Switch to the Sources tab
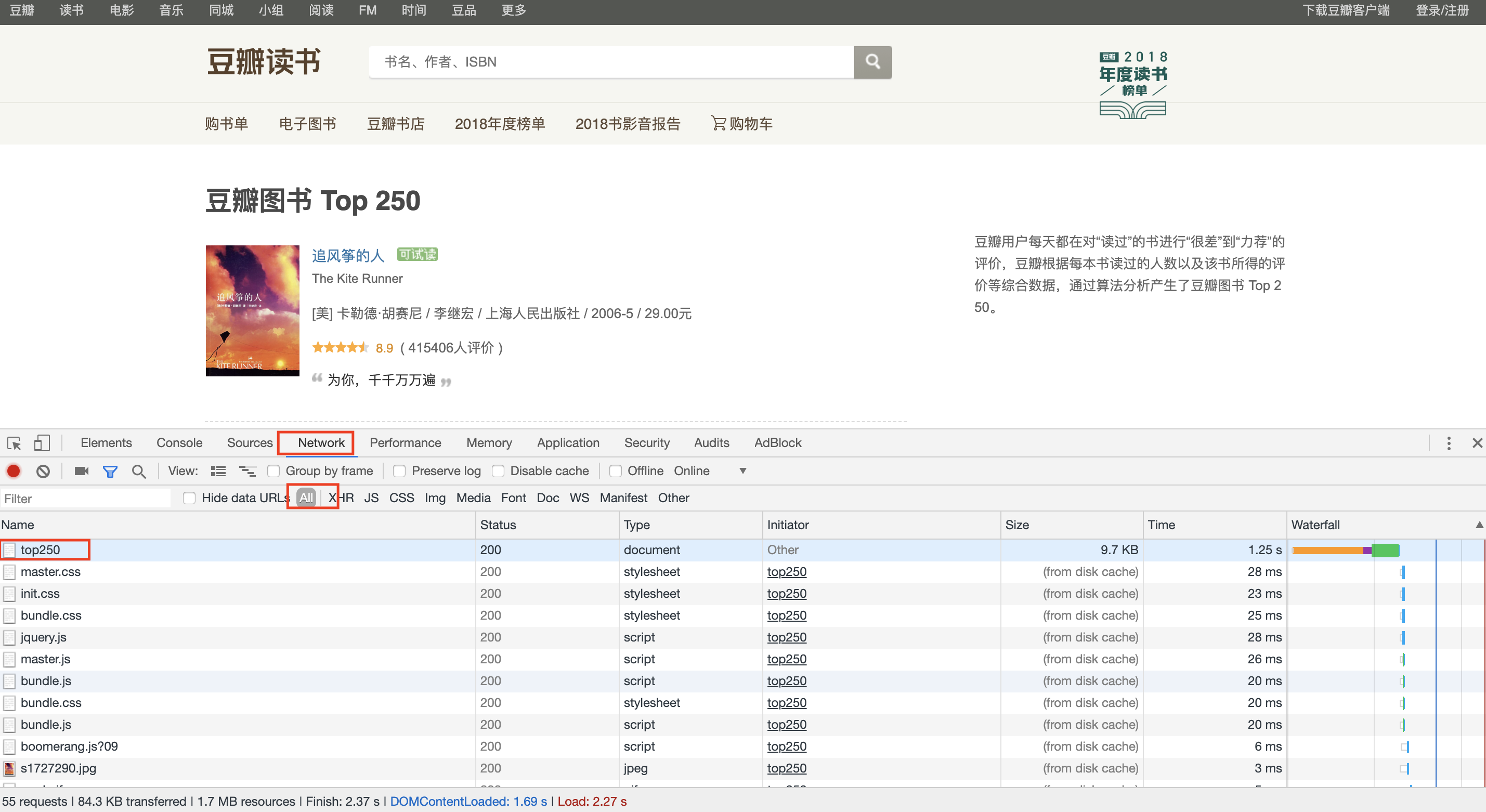The height and width of the screenshot is (812, 1486). click(250, 443)
